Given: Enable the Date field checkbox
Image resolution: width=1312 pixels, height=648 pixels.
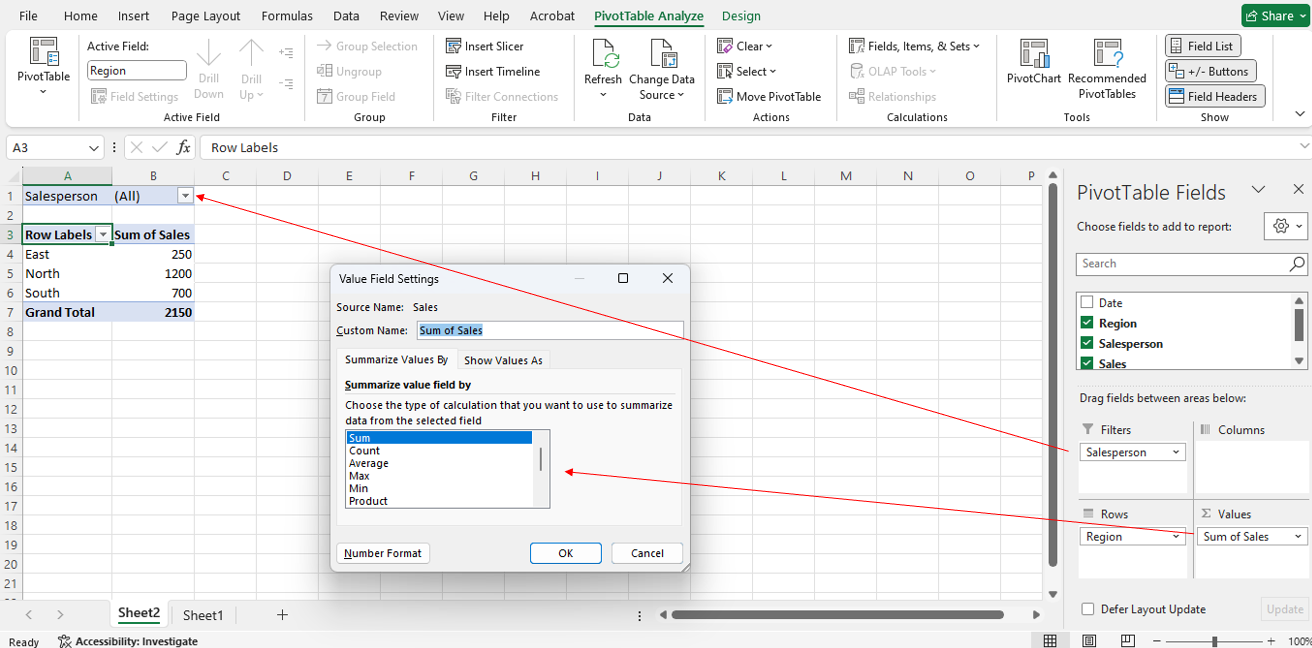Looking at the screenshot, I should (x=1086, y=302).
